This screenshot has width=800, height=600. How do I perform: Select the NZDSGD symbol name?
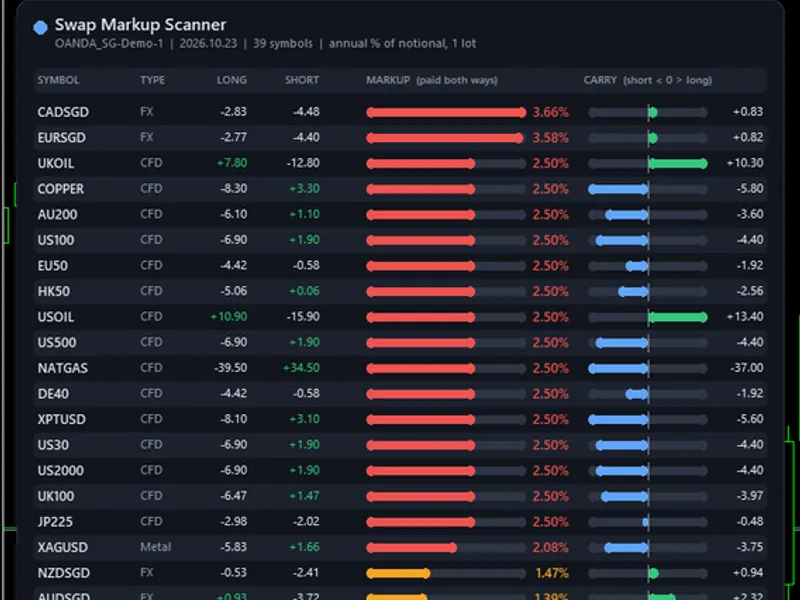coord(63,573)
